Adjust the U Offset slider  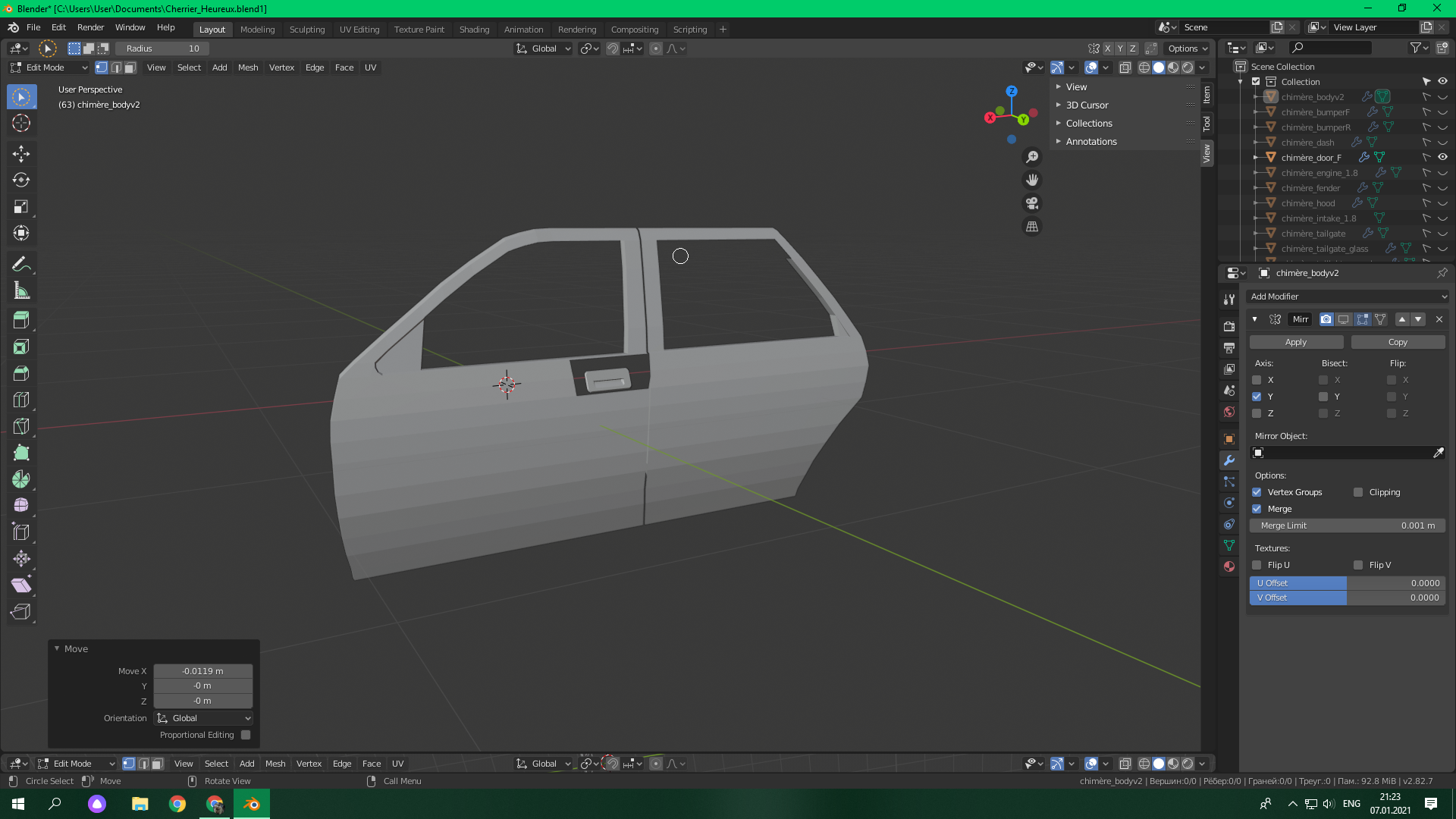[x=1347, y=583]
